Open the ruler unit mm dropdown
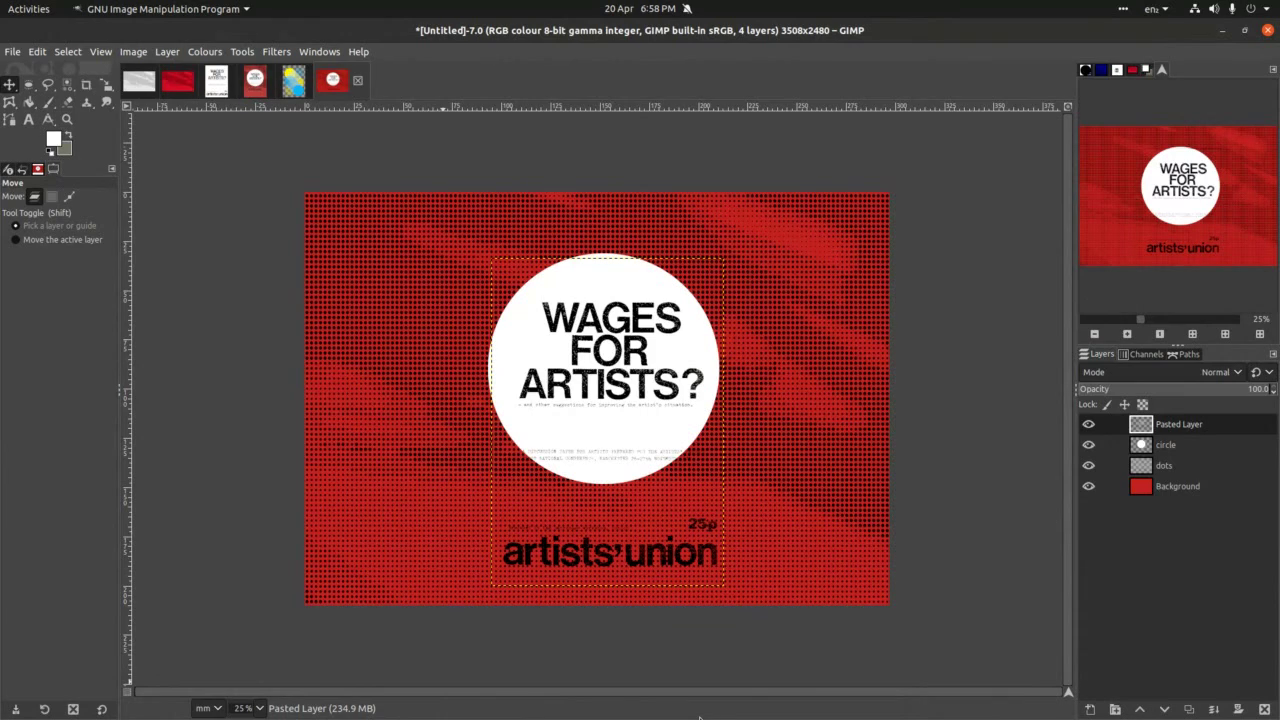Viewport: 1280px width, 720px height. click(208, 708)
